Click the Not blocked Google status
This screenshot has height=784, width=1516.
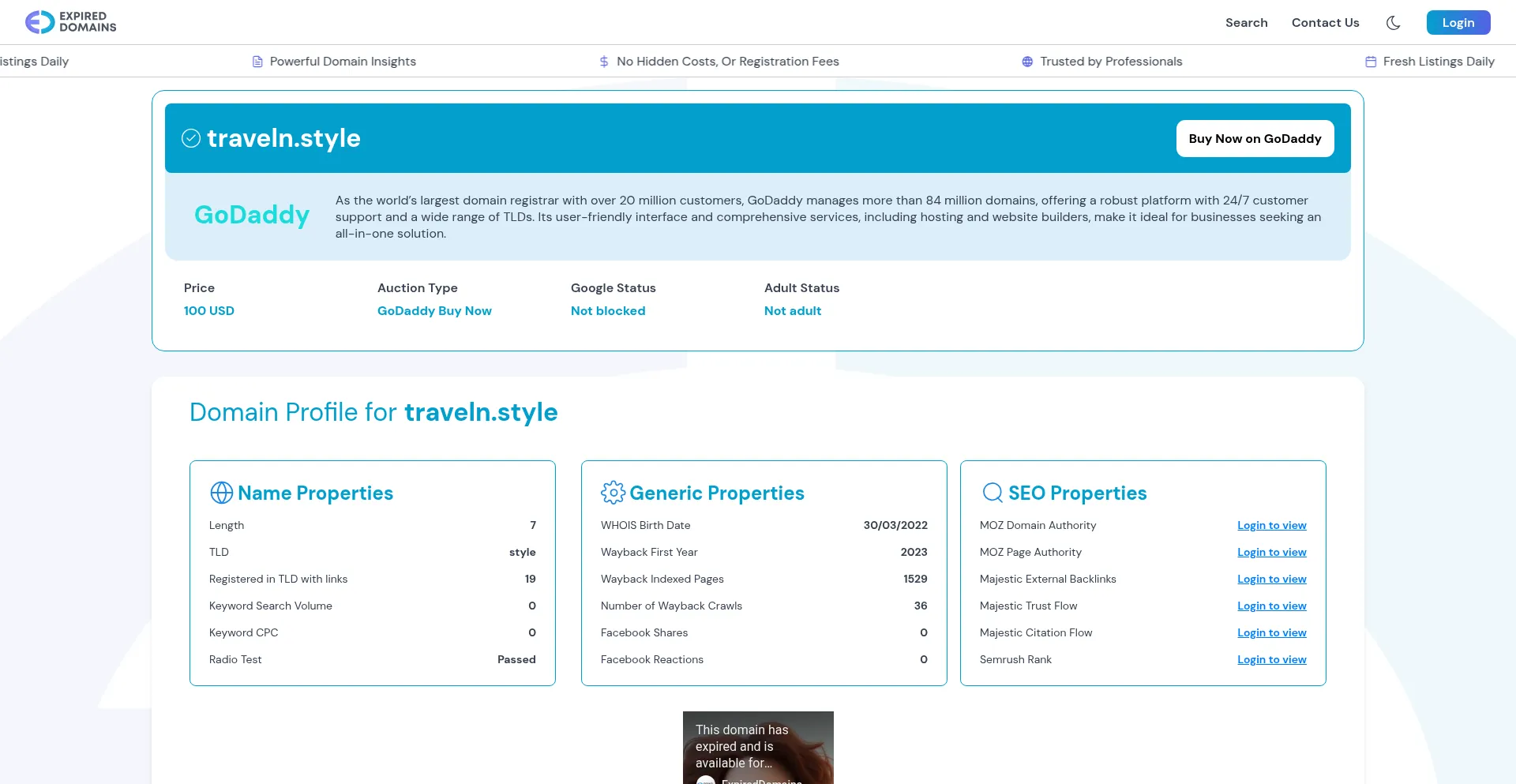pos(608,311)
